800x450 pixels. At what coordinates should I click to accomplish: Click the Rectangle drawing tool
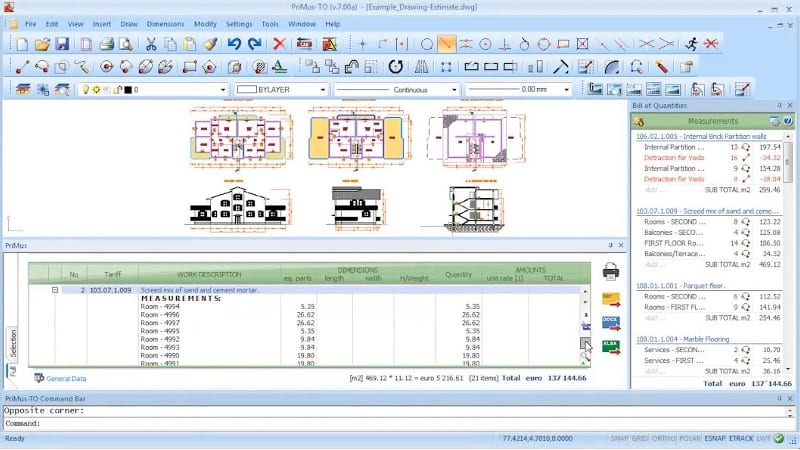click(x=189, y=67)
